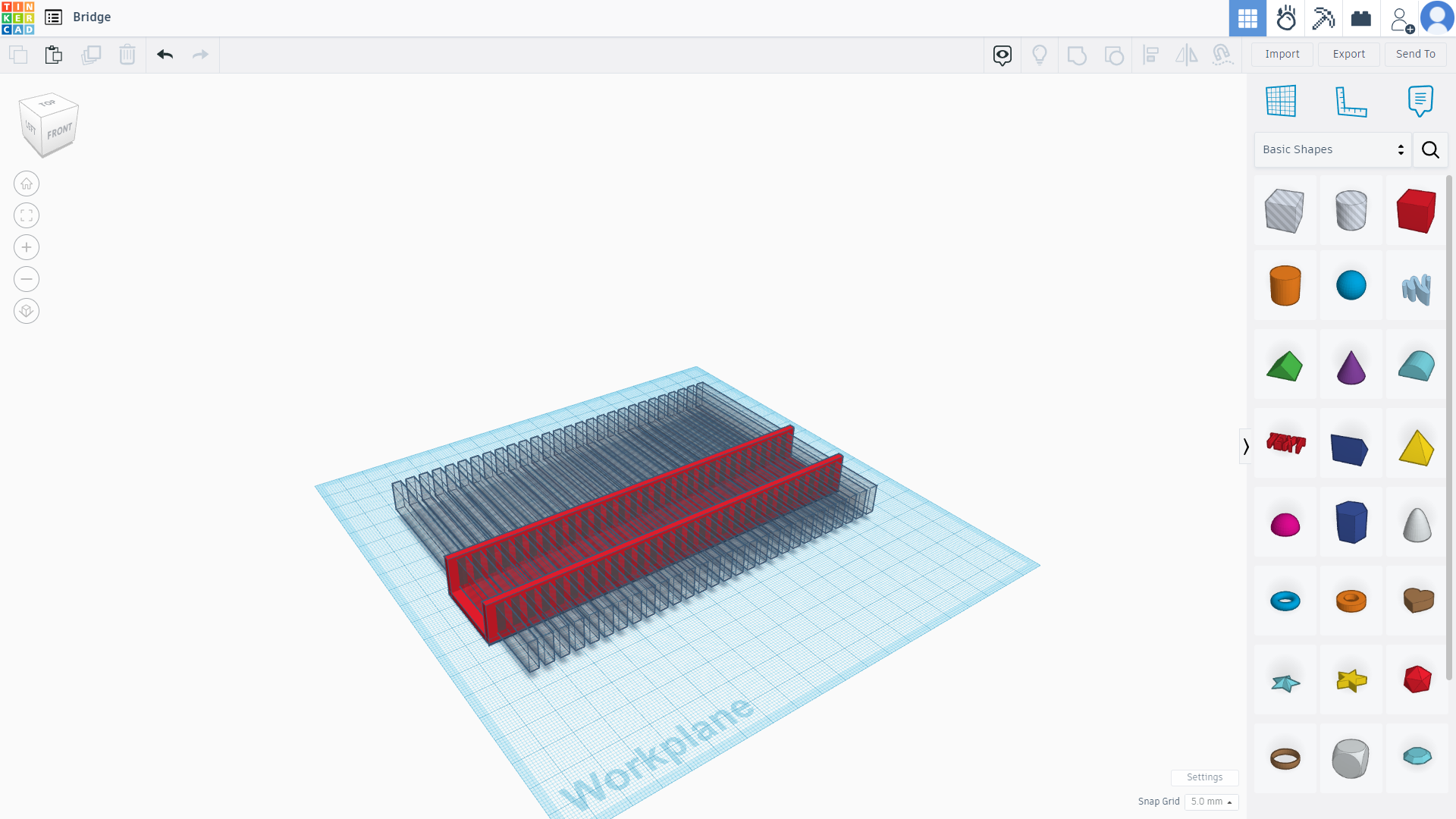Click the FRONT face of view cube
Image resolution: width=1456 pixels, height=819 pixels.
59,133
